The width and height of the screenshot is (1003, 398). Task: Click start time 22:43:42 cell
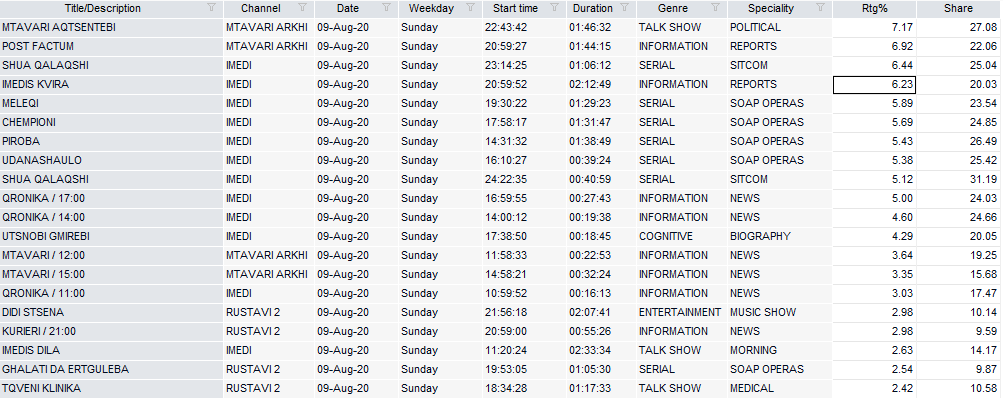[524, 28]
